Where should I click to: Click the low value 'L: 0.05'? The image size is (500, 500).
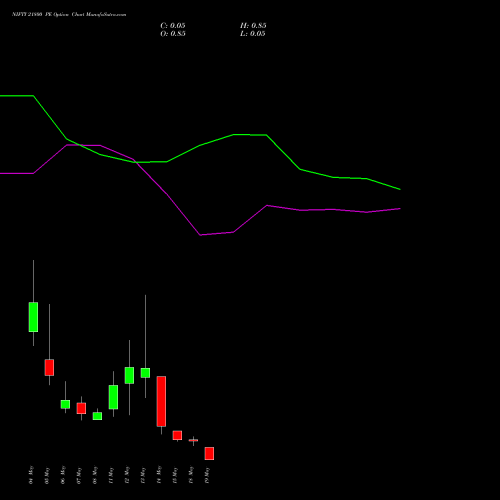click(253, 34)
